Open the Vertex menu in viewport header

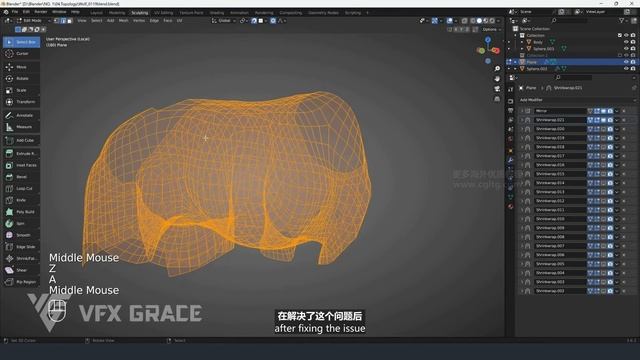(x=139, y=20)
